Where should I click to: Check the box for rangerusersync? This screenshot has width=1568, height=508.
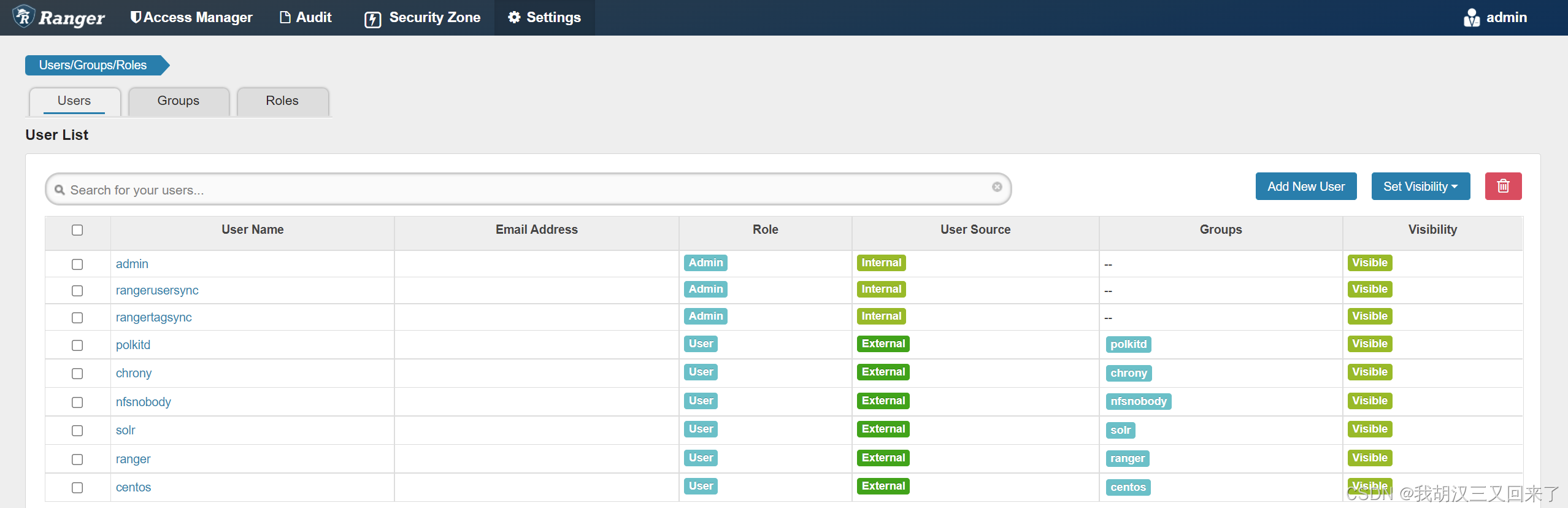click(x=77, y=291)
